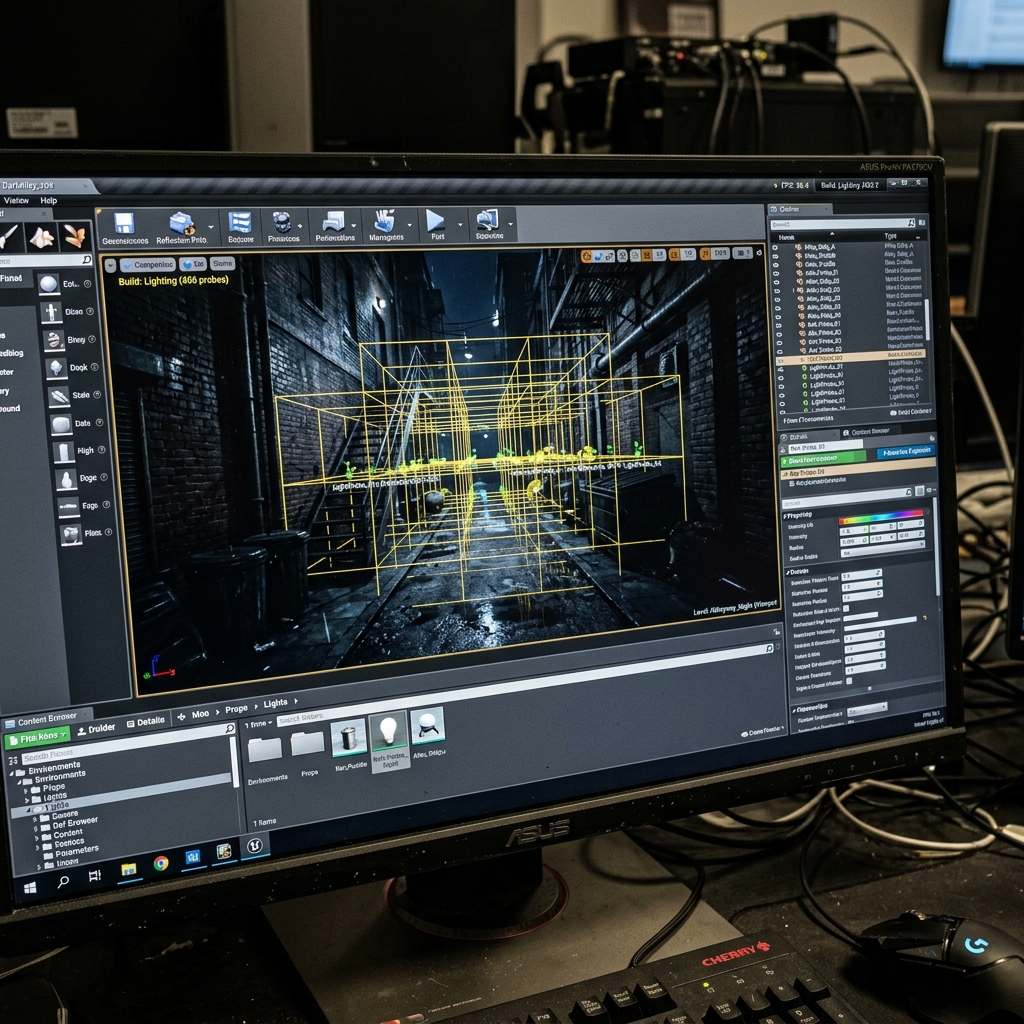
Task: Open Chrome from the Windows taskbar
Action: point(161,863)
